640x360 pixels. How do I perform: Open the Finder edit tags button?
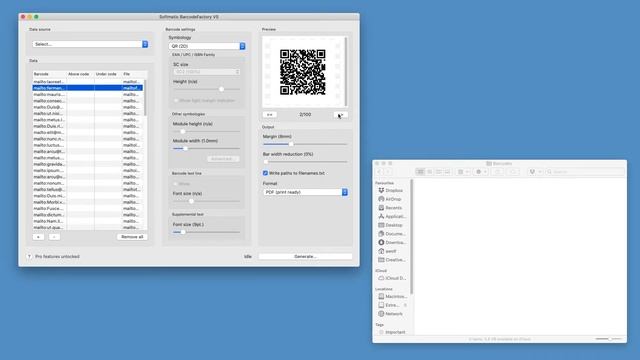click(513, 172)
